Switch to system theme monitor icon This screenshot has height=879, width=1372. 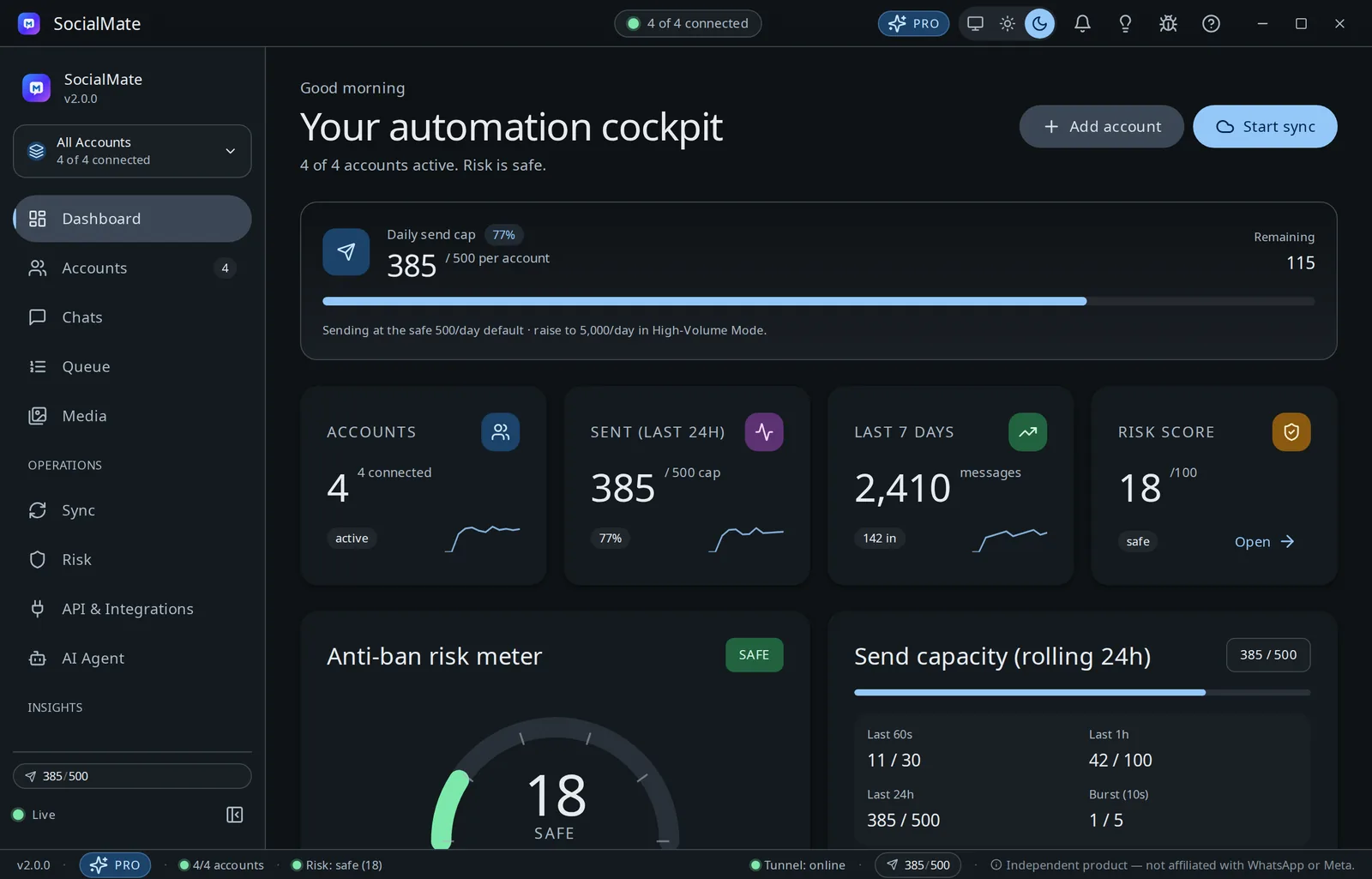click(975, 23)
